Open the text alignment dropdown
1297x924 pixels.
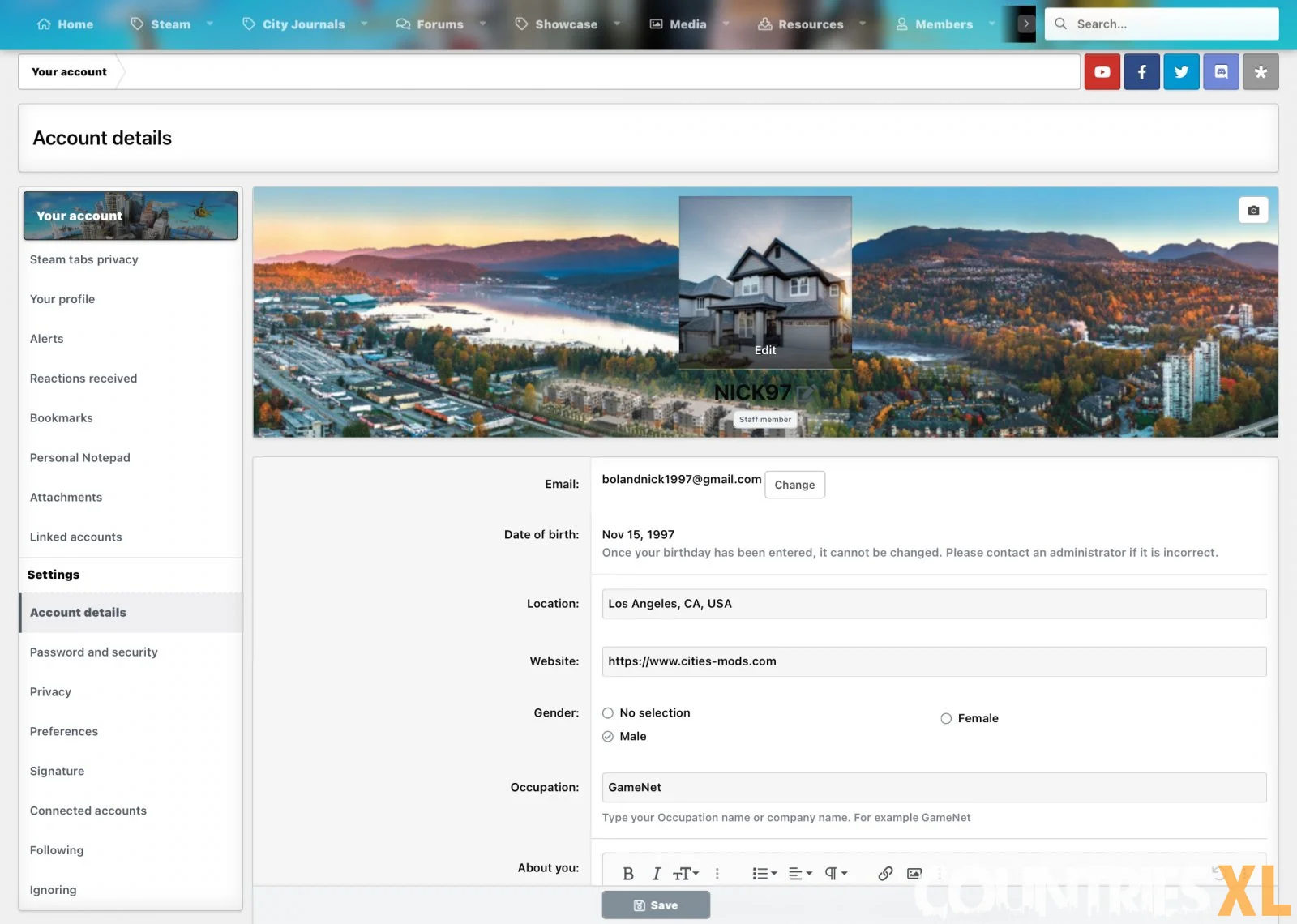(800, 873)
